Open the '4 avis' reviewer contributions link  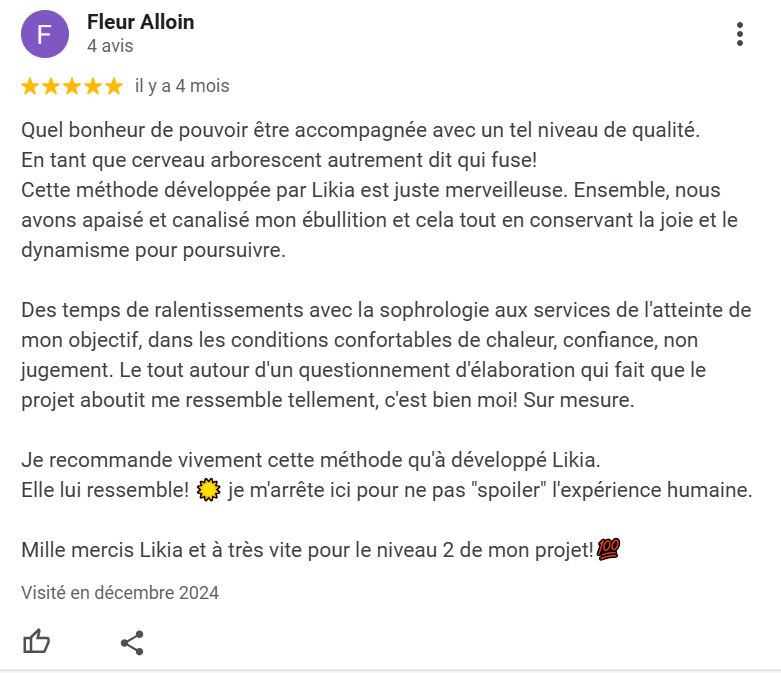coord(110,46)
